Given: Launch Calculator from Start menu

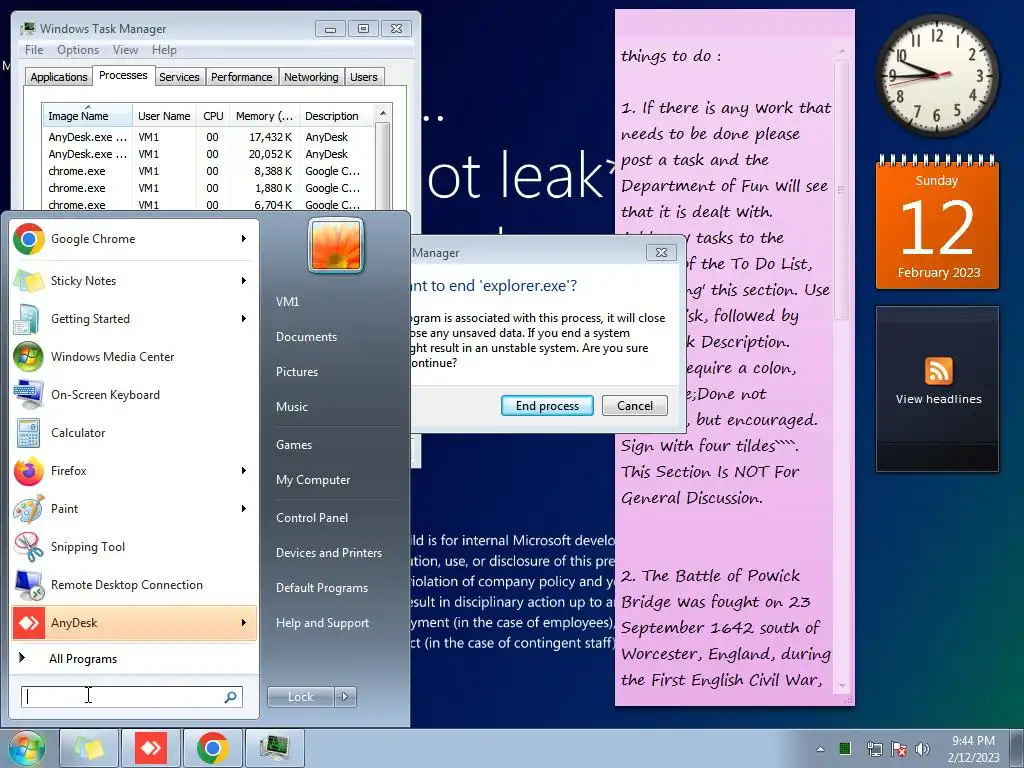Looking at the screenshot, I should point(134,432).
